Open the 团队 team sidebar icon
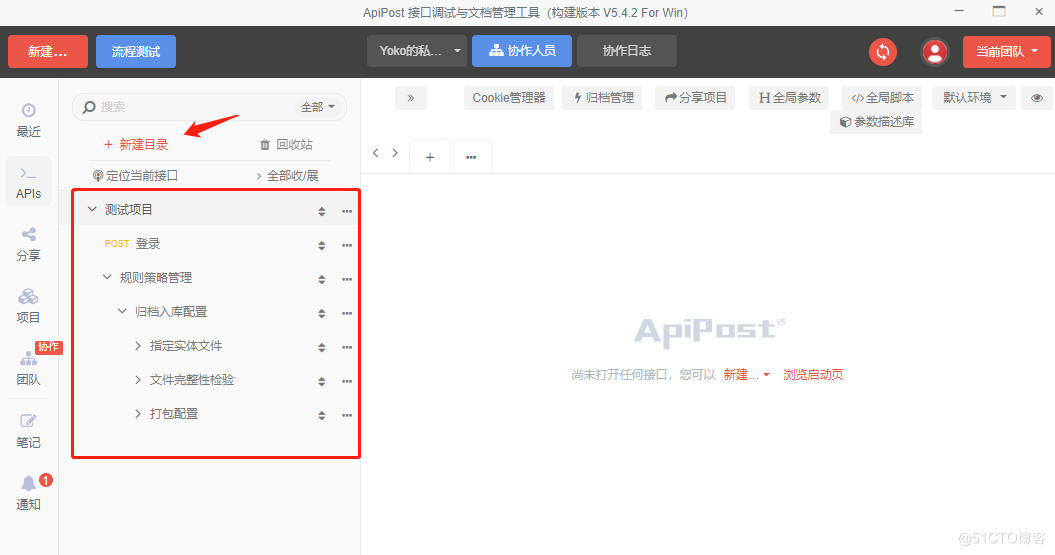 (28, 368)
